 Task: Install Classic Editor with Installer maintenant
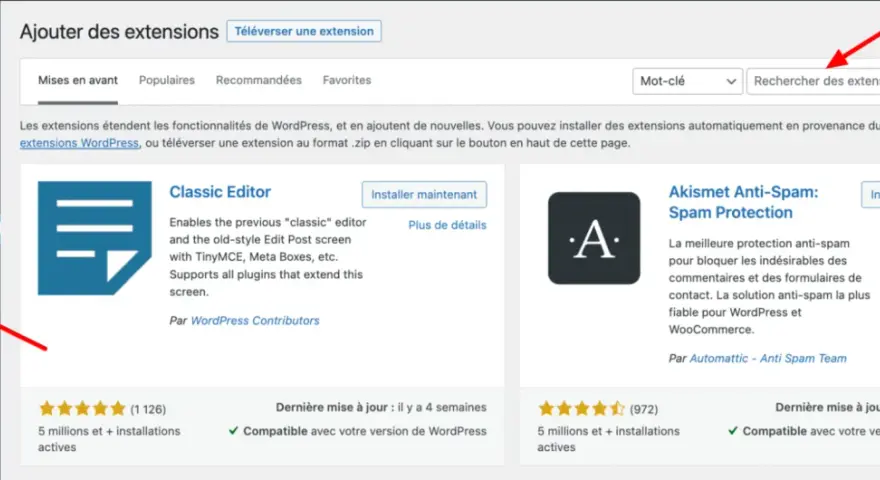(424, 195)
